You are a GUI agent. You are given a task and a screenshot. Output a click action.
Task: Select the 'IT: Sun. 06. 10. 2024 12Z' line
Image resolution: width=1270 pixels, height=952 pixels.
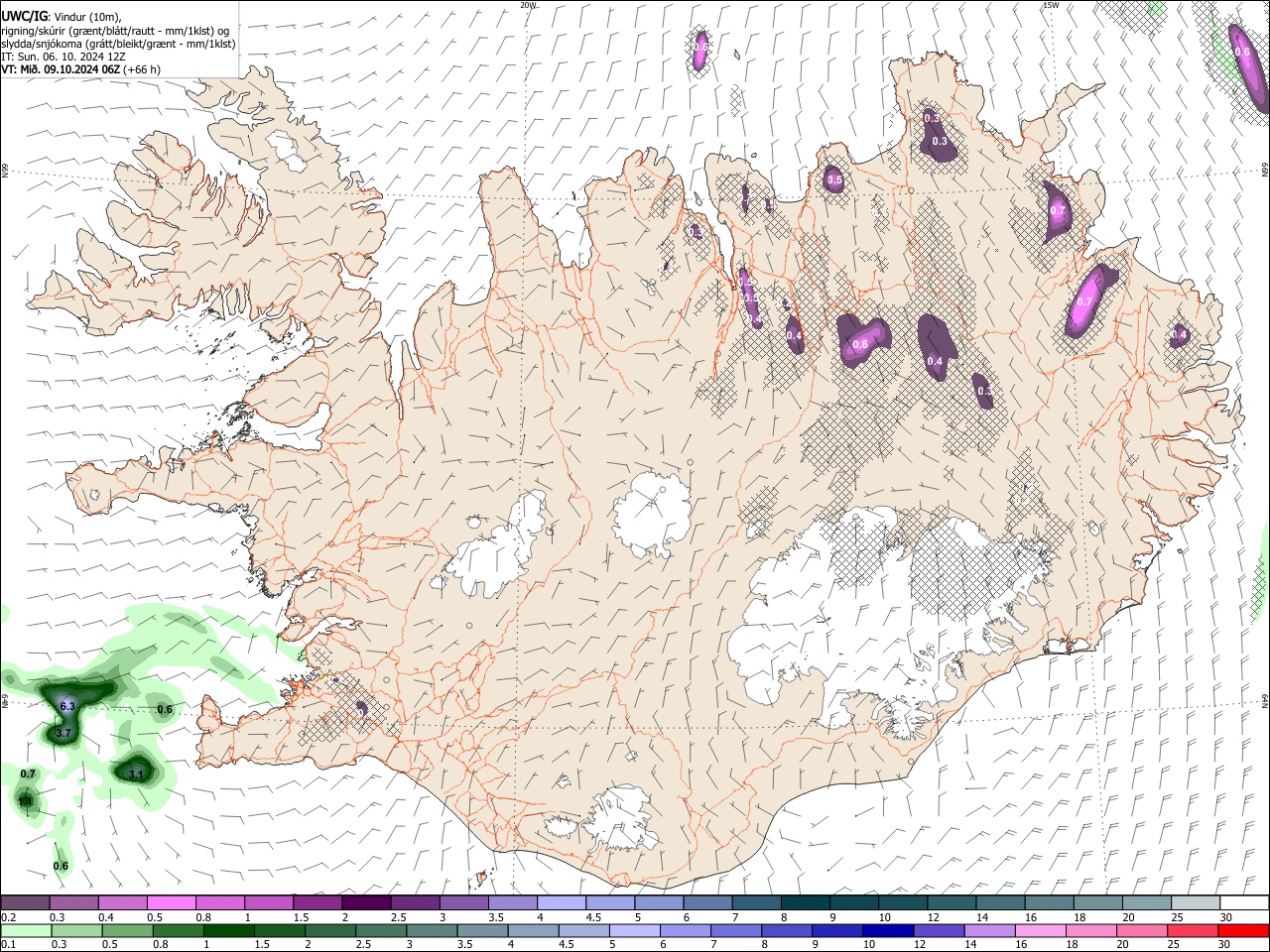[63, 57]
